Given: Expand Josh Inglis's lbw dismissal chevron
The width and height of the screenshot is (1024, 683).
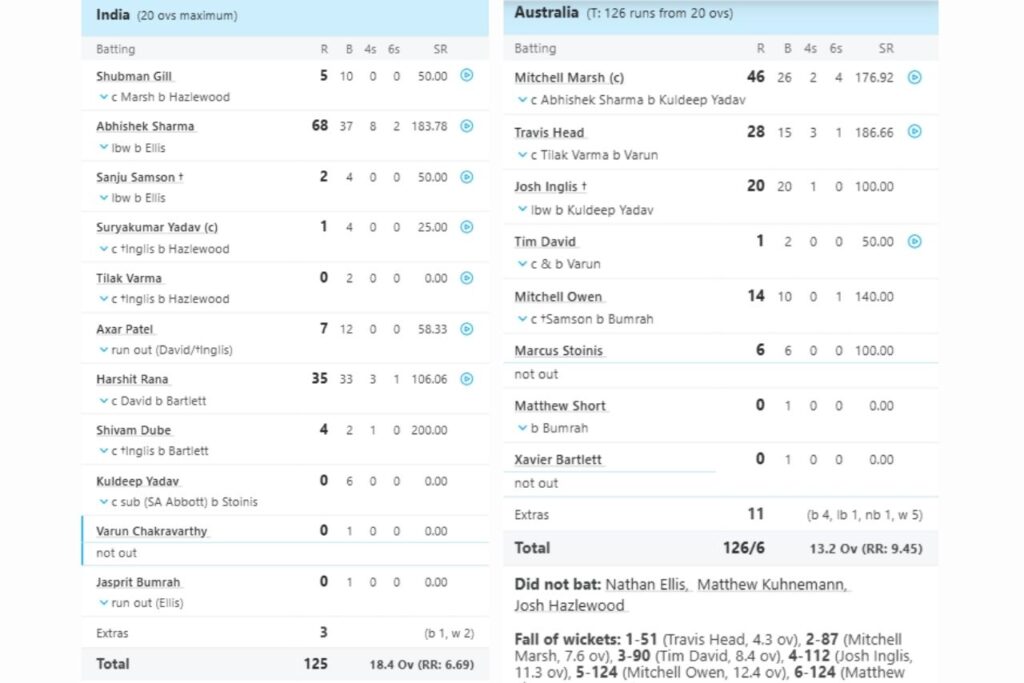Looking at the screenshot, I should (522, 210).
